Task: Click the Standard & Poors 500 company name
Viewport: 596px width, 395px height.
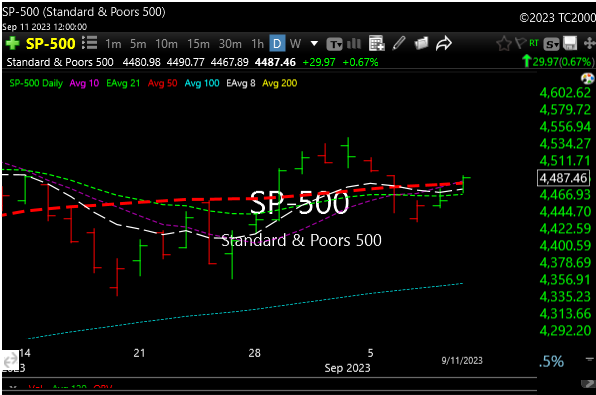Action: click(60, 62)
